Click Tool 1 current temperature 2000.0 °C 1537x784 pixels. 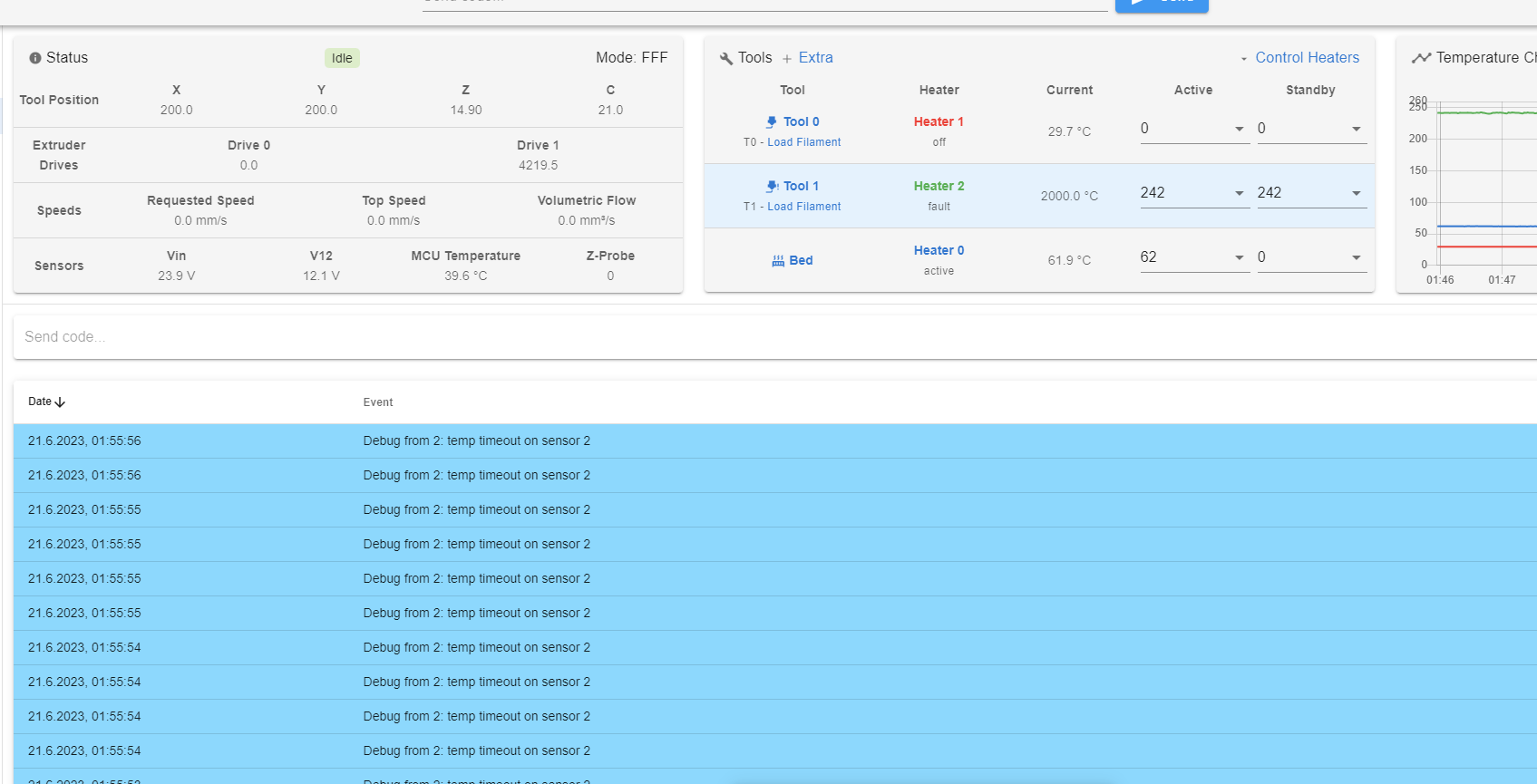(x=1069, y=196)
